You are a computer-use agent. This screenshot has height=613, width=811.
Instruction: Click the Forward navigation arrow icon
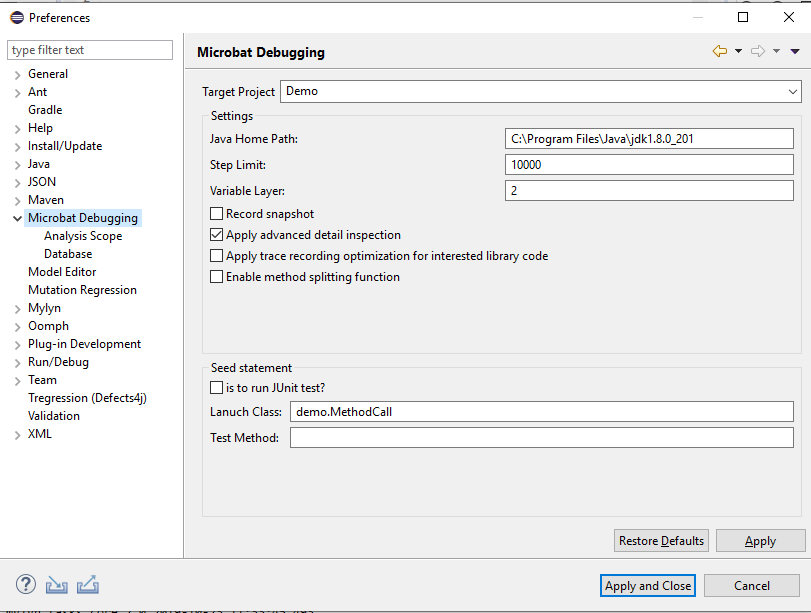tap(757, 52)
